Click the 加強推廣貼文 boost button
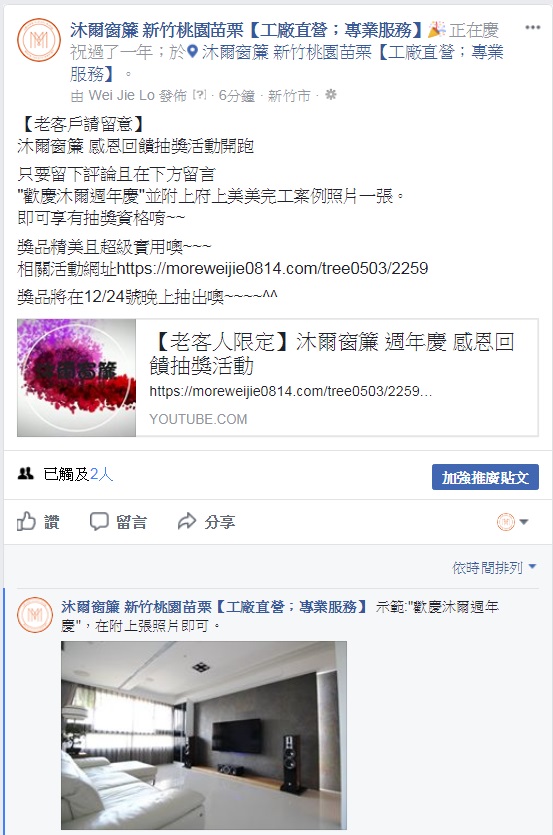The height and width of the screenshot is (835, 553). pyautogui.click(x=485, y=477)
